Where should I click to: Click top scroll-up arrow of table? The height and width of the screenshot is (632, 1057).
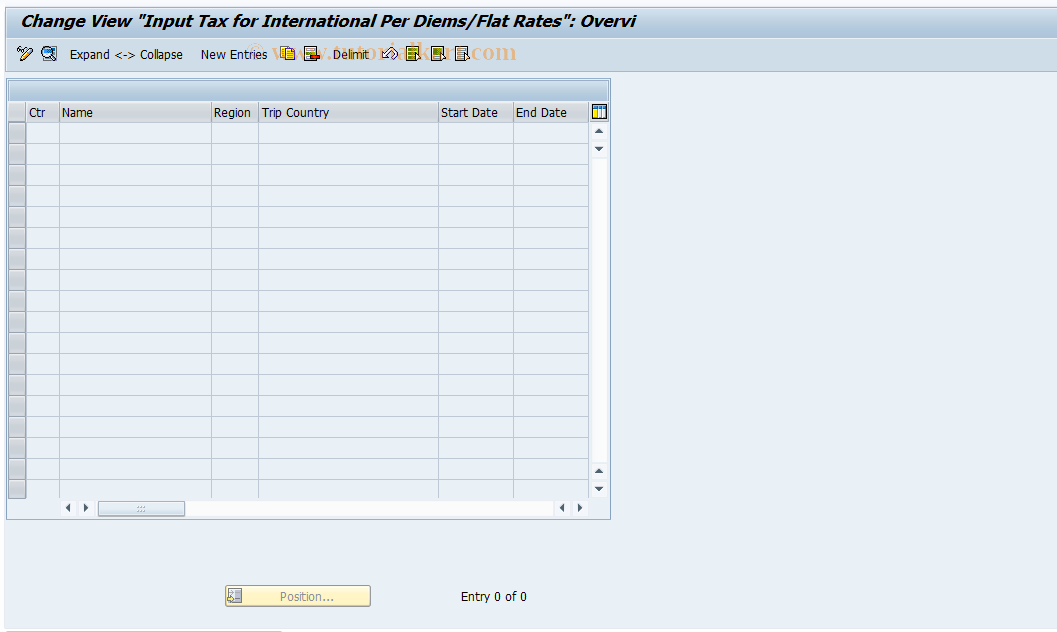[x=599, y=131]
